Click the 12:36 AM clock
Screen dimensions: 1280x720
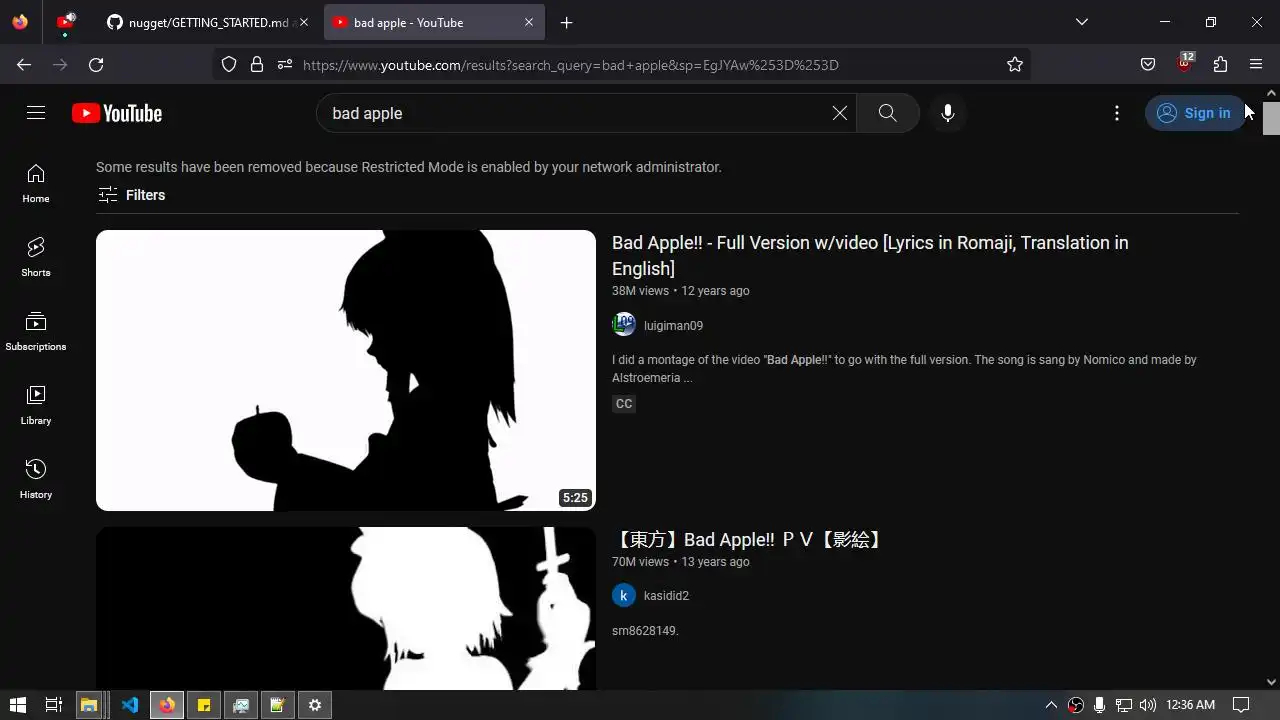(x=1190, y=705)
